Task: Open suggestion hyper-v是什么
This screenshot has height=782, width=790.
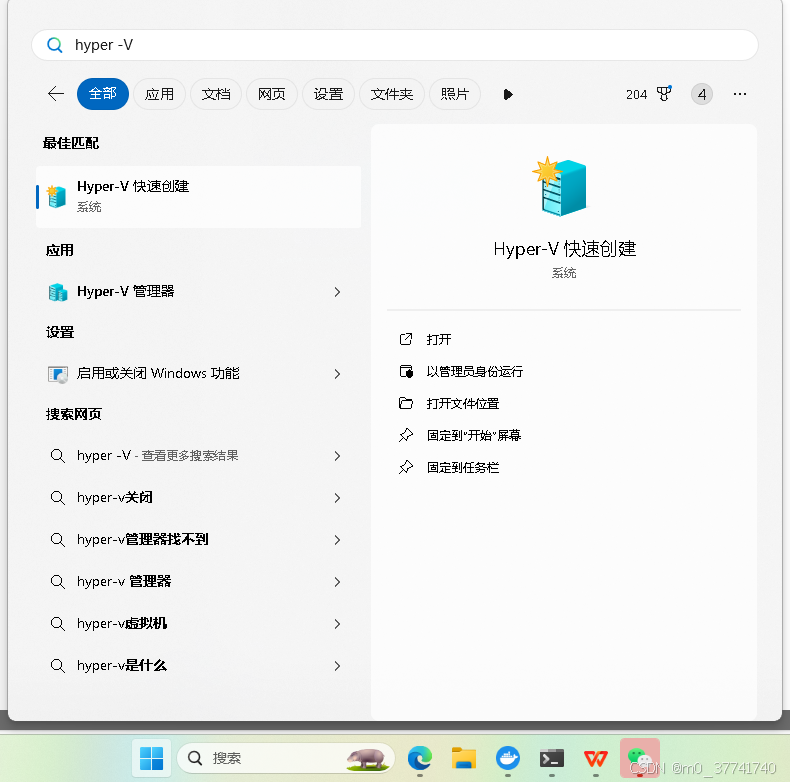Action: (x=199, y=666)
